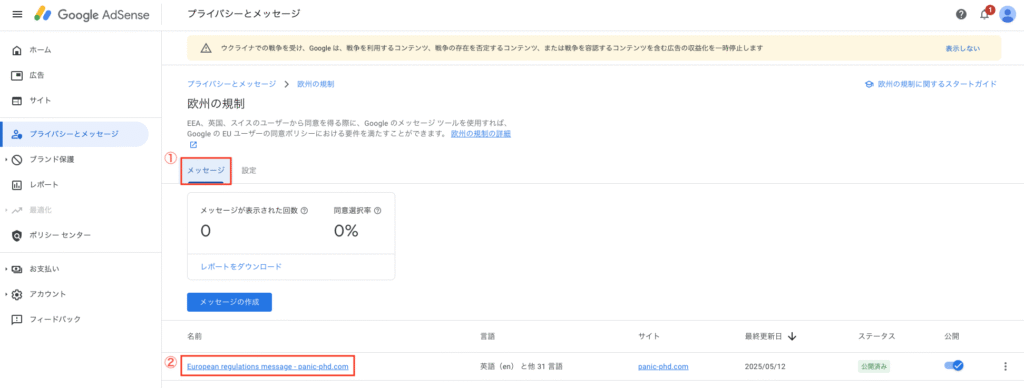Click the 言語 column header

click(x=487, y=336)
